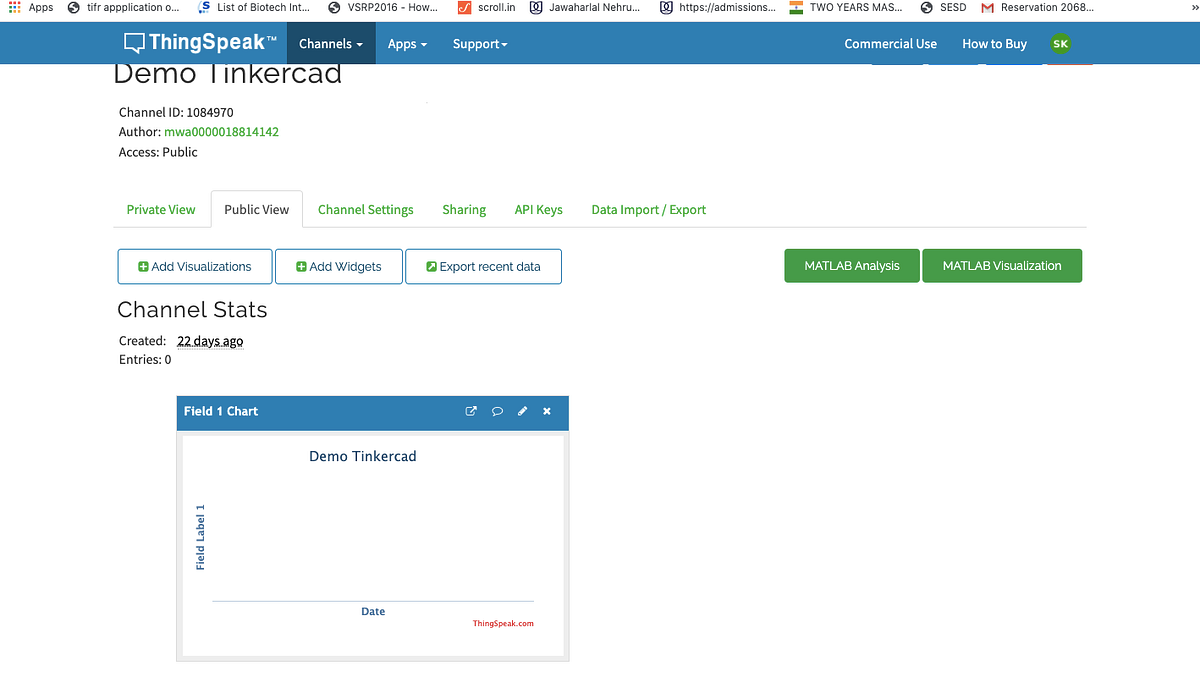The height and width of the screenshot is (682, 1200).
Task: Open the Channel Settings tab
Action: [x=365, y=209]
